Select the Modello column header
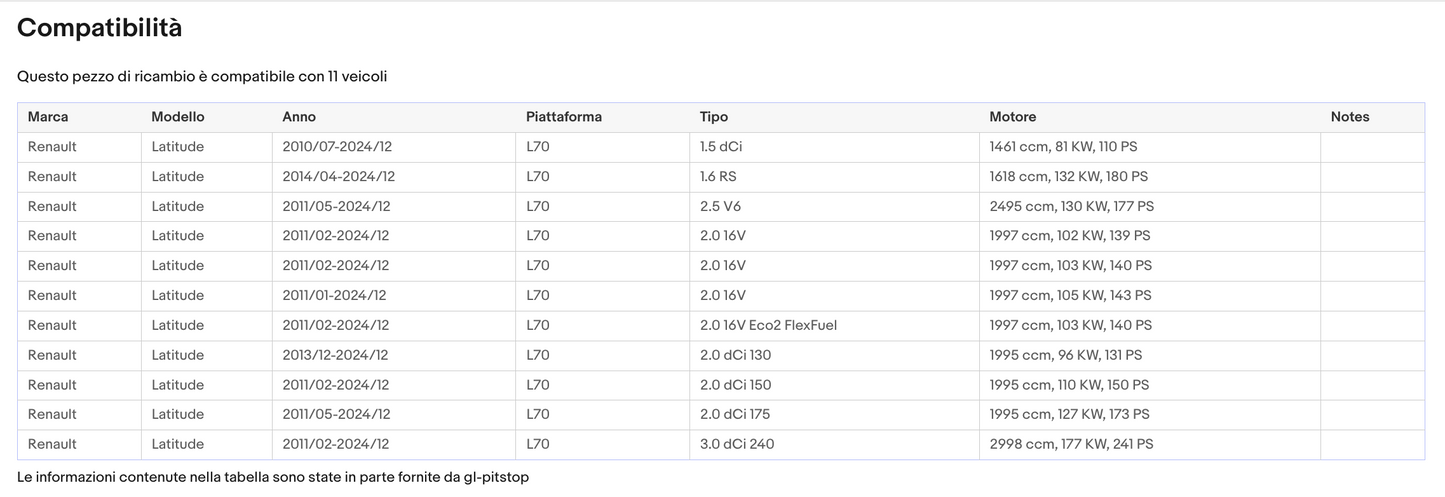The height and width of the screenshot is (497, 1445). 177,117
